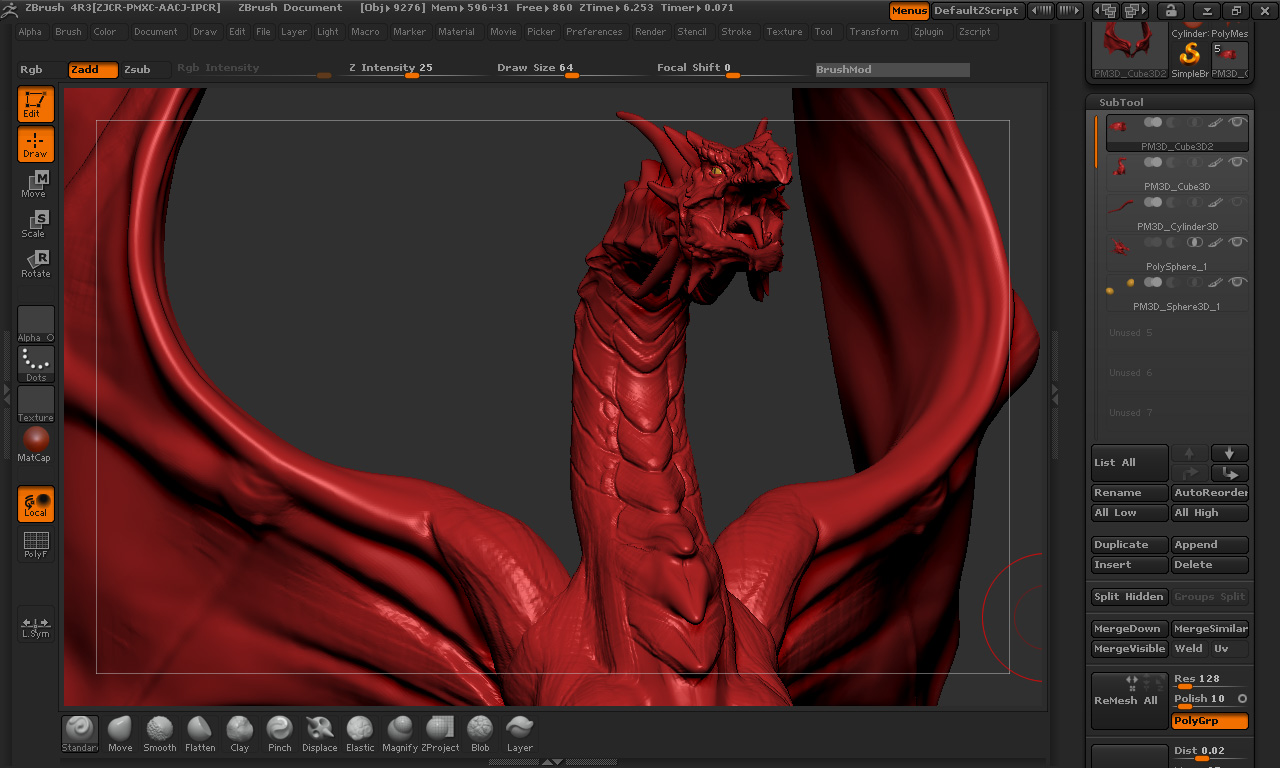This screenshot has height=768, width=1280.
Task: Open the Render menu
Action: (x=650, y=32)
